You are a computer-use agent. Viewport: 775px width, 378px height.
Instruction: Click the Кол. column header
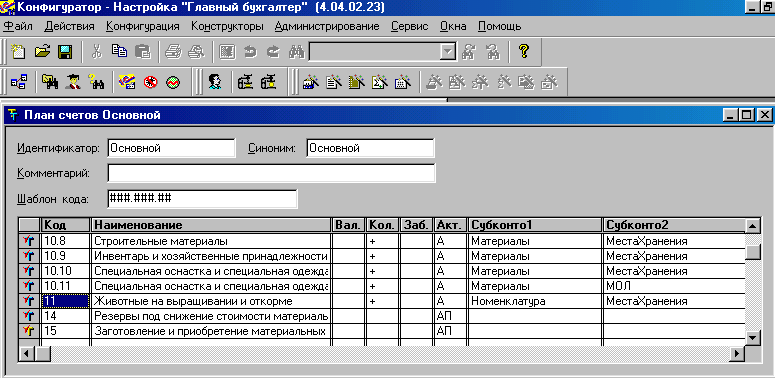tap(382, 225)
